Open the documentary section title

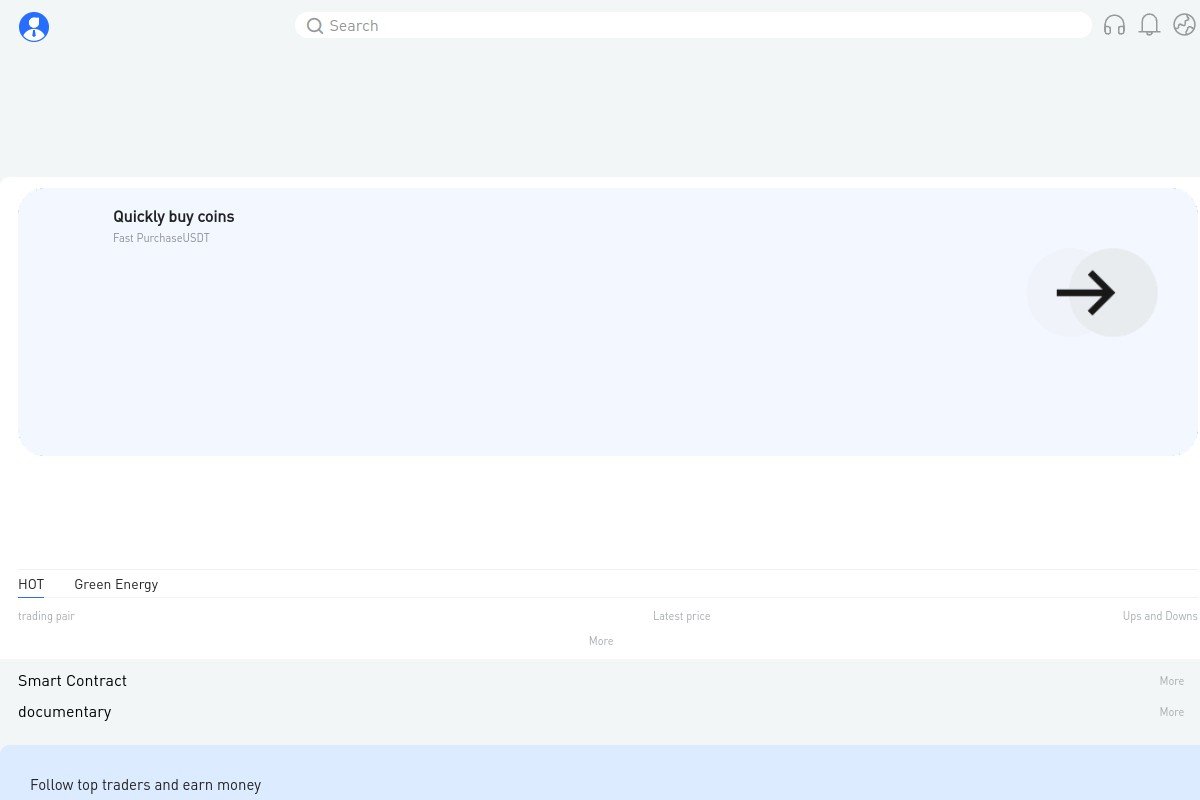[x=64, y=712]
